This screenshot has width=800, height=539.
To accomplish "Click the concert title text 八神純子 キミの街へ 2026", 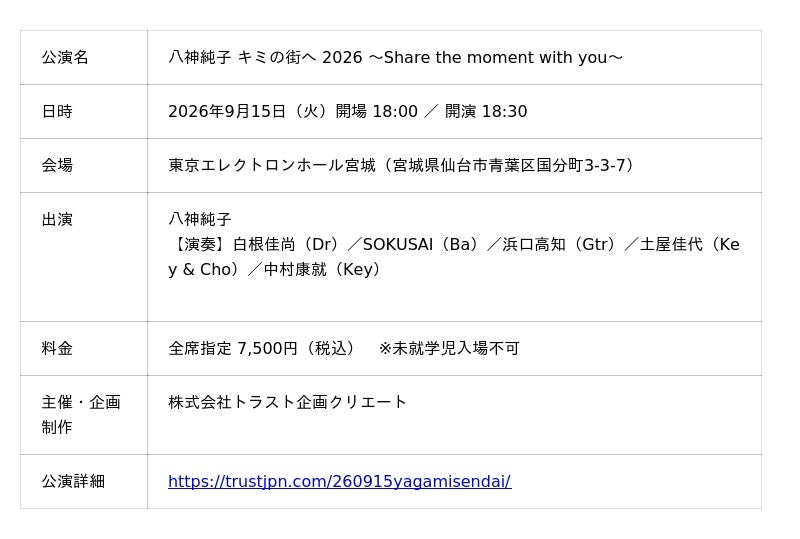I will point(265,57).
